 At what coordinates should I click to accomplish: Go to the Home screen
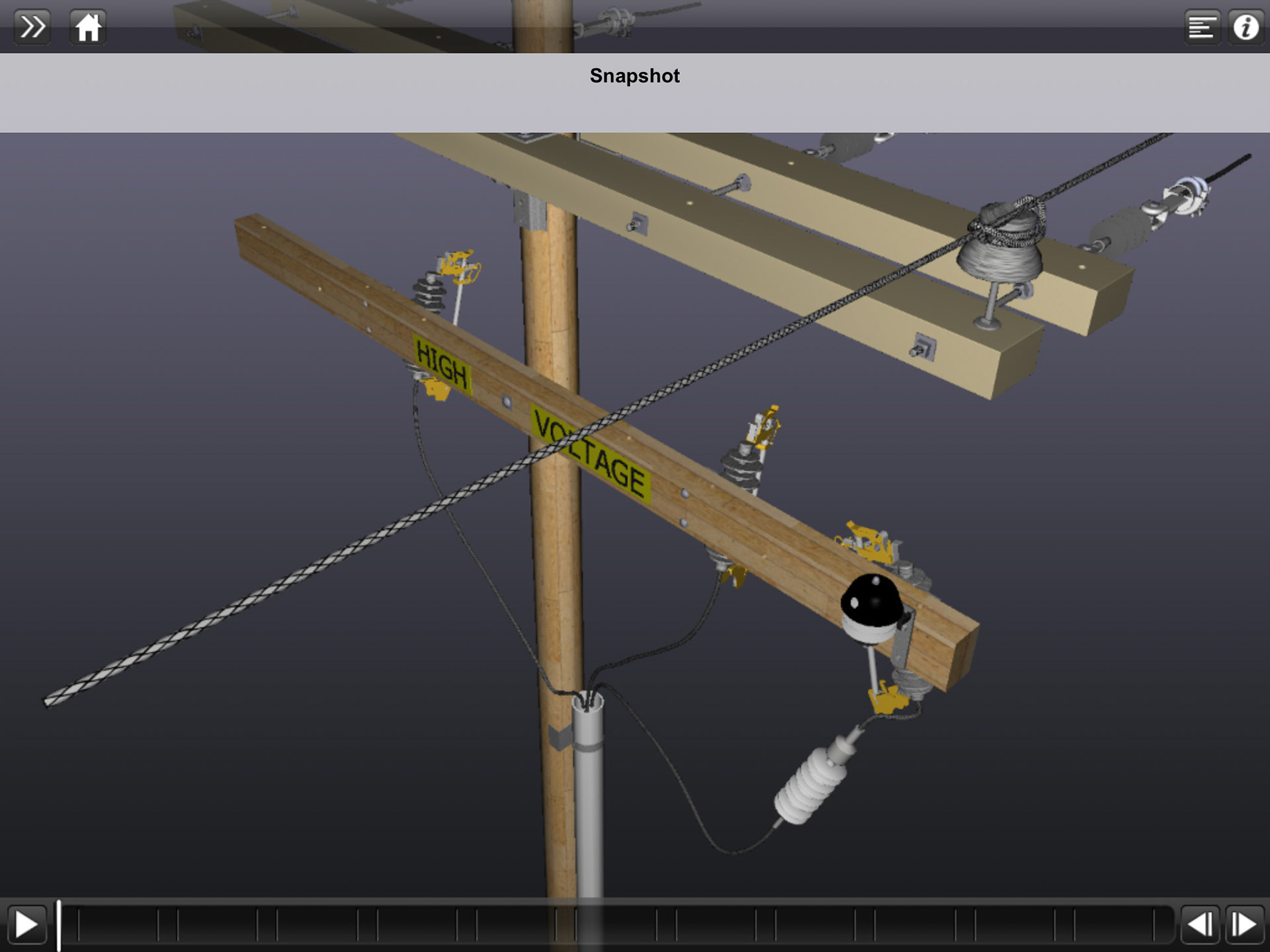(88, 27)
